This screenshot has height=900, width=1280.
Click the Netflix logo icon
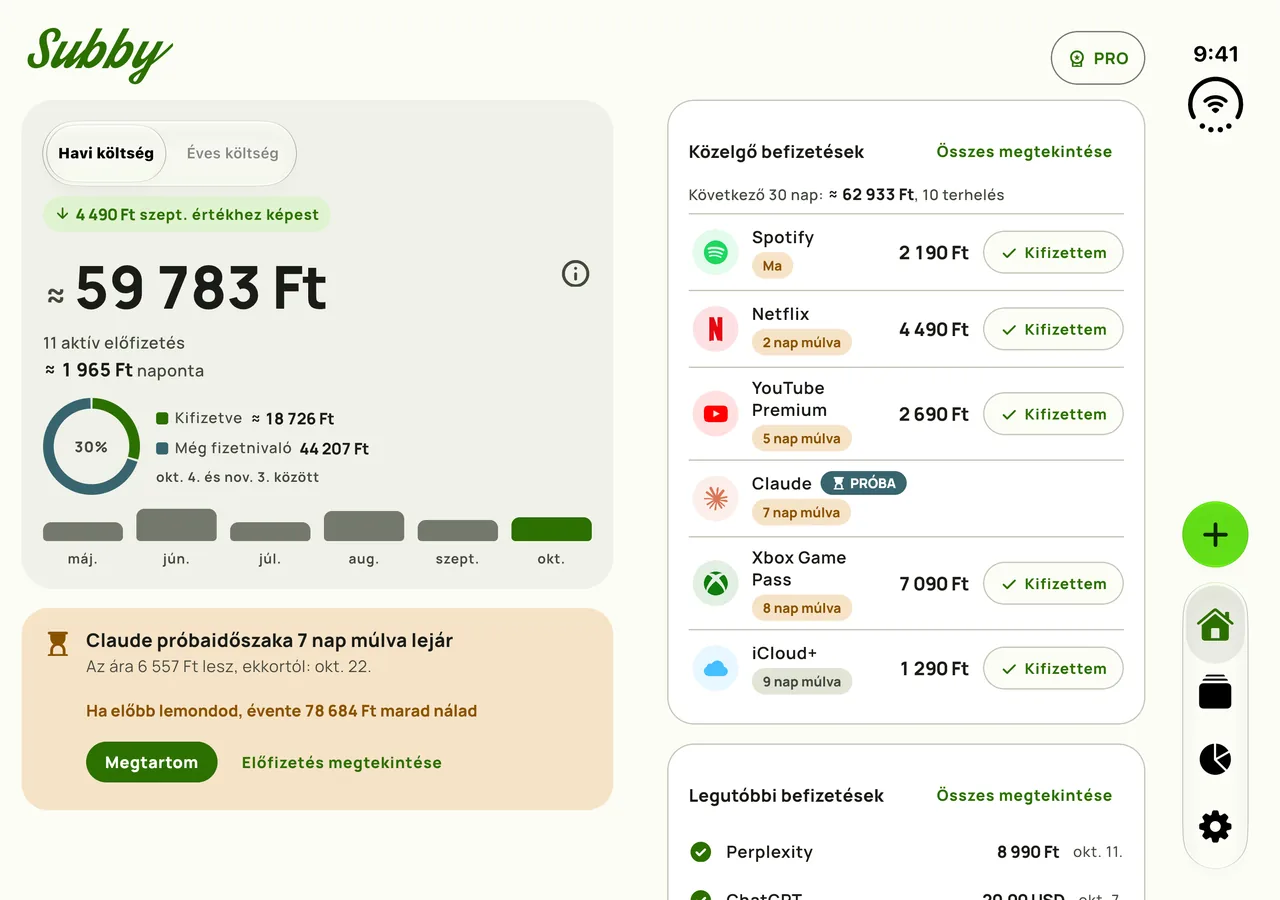coord(715,329)
